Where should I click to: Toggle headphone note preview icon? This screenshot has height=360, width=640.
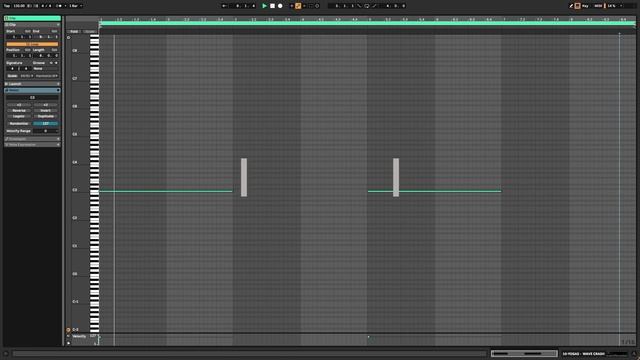pyautogui.click(x=68, y=38)
